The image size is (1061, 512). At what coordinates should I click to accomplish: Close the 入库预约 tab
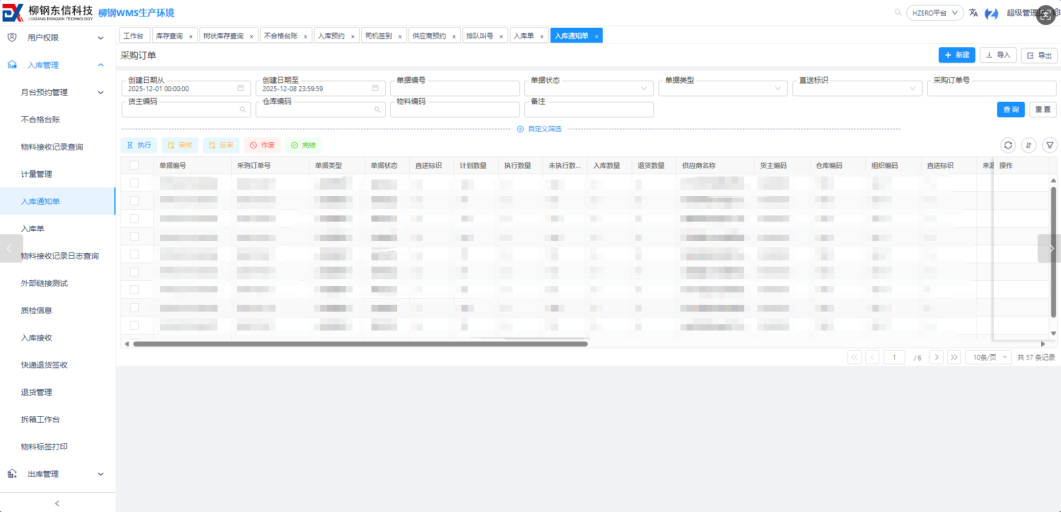pyautogui.click(x=353, y=36)
